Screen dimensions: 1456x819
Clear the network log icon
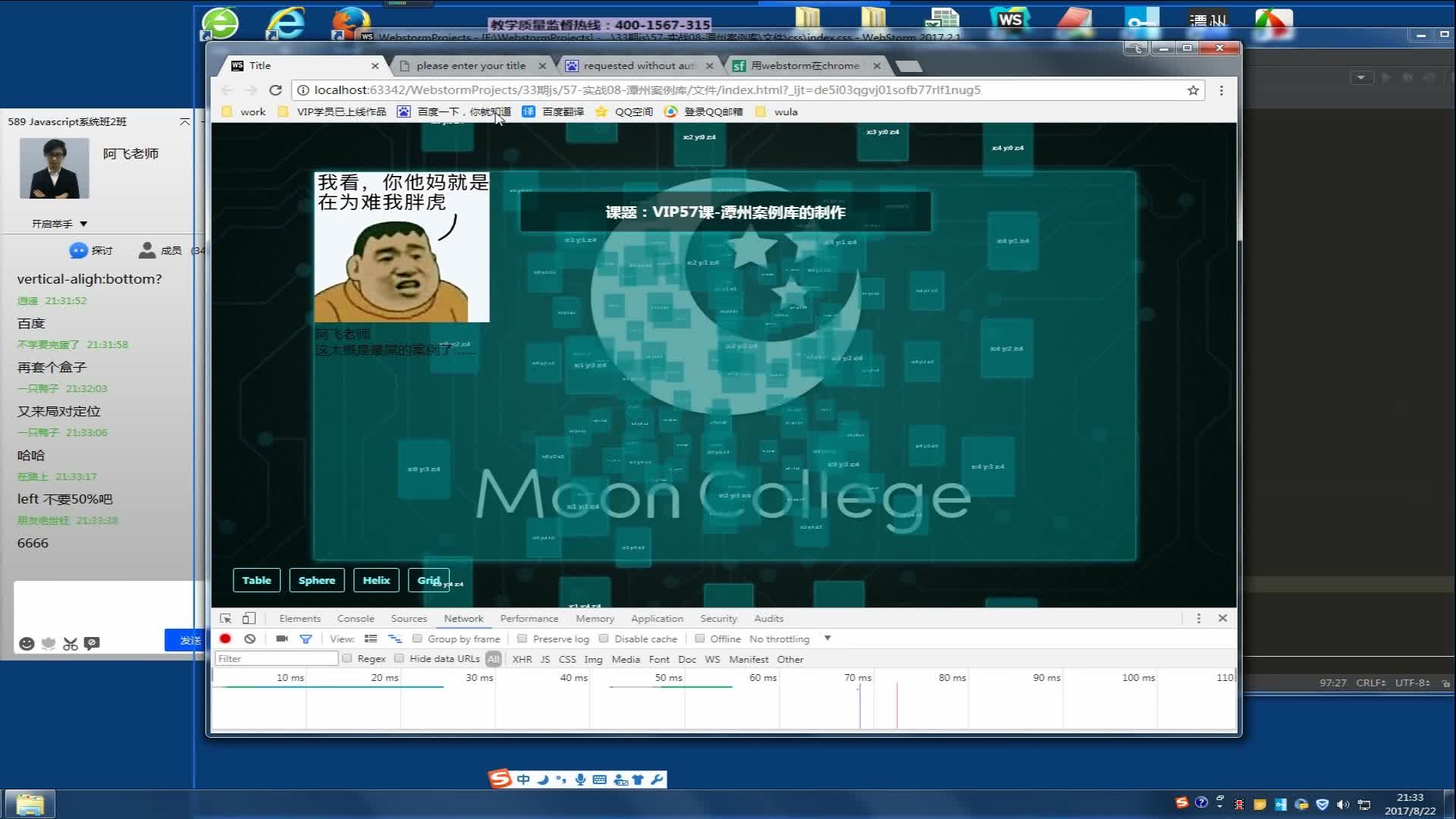pos(249,639)
